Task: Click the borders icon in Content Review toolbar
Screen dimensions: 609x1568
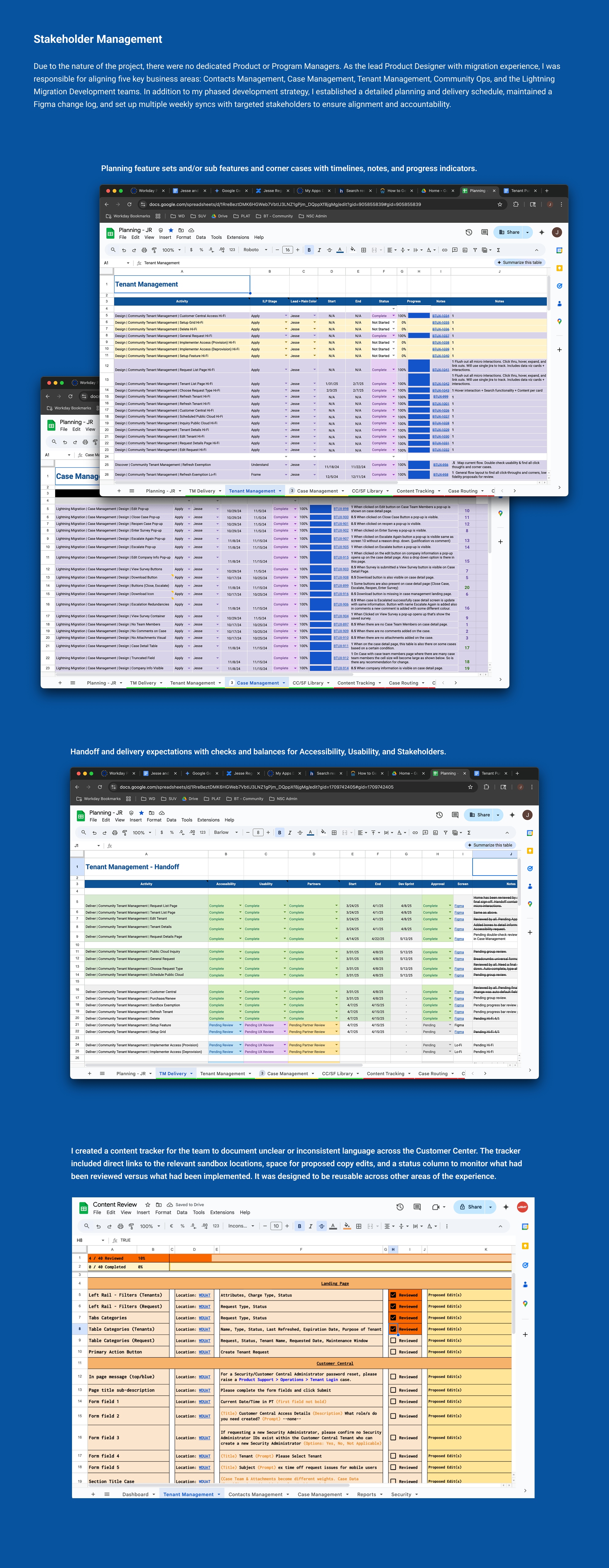Action: [358, 1226]
